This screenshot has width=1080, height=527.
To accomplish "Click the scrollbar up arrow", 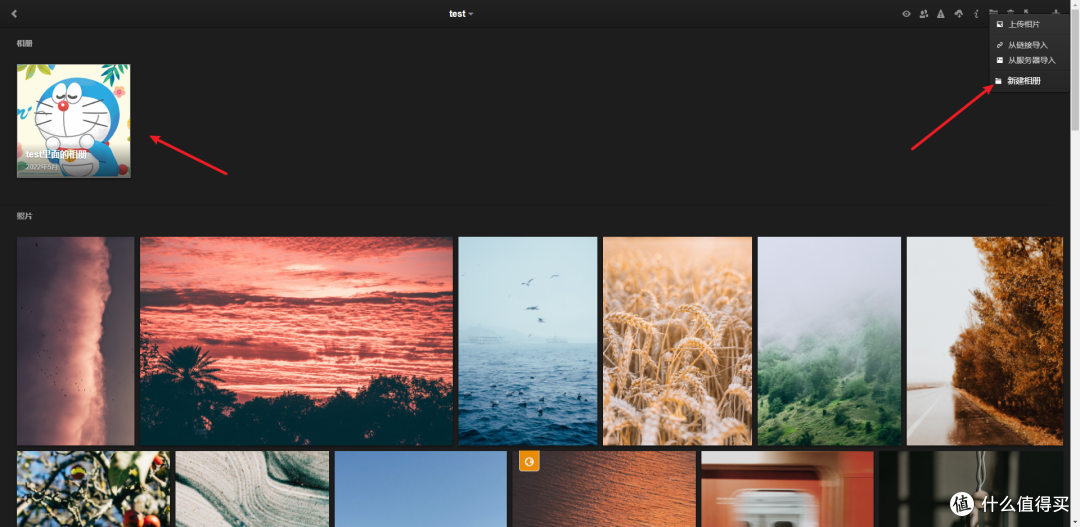I will (1074, 4).
